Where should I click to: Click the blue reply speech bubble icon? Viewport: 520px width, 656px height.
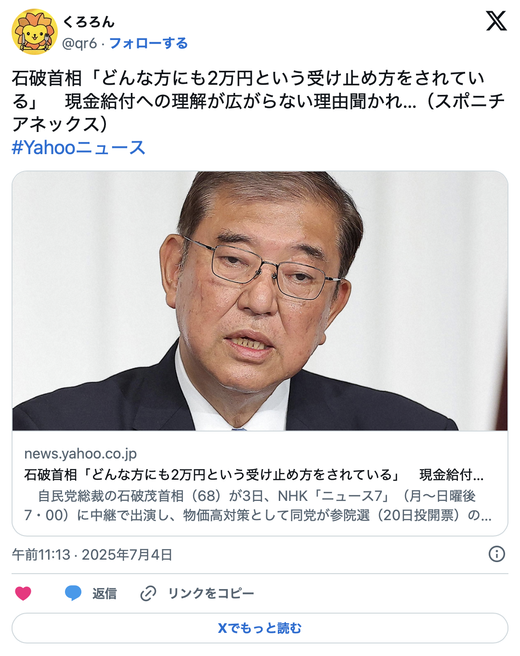[73, 593]
